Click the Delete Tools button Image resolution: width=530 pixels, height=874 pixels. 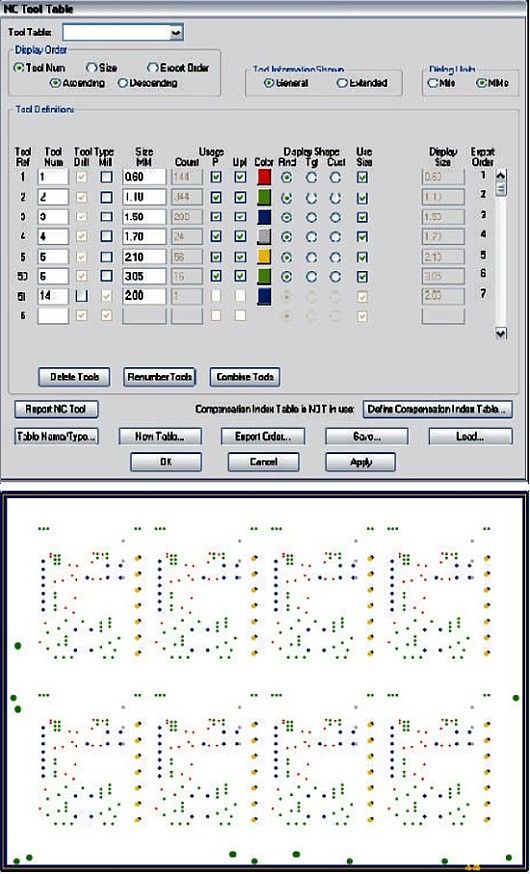pyautogui.click(x=74, y=377)
